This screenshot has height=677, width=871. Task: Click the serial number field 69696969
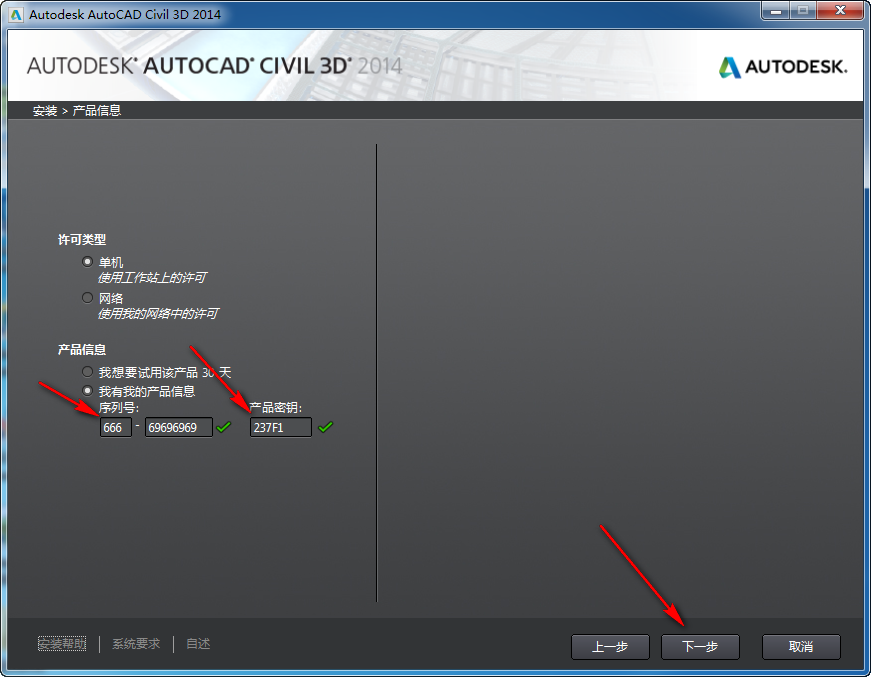(x=179, y=428)
